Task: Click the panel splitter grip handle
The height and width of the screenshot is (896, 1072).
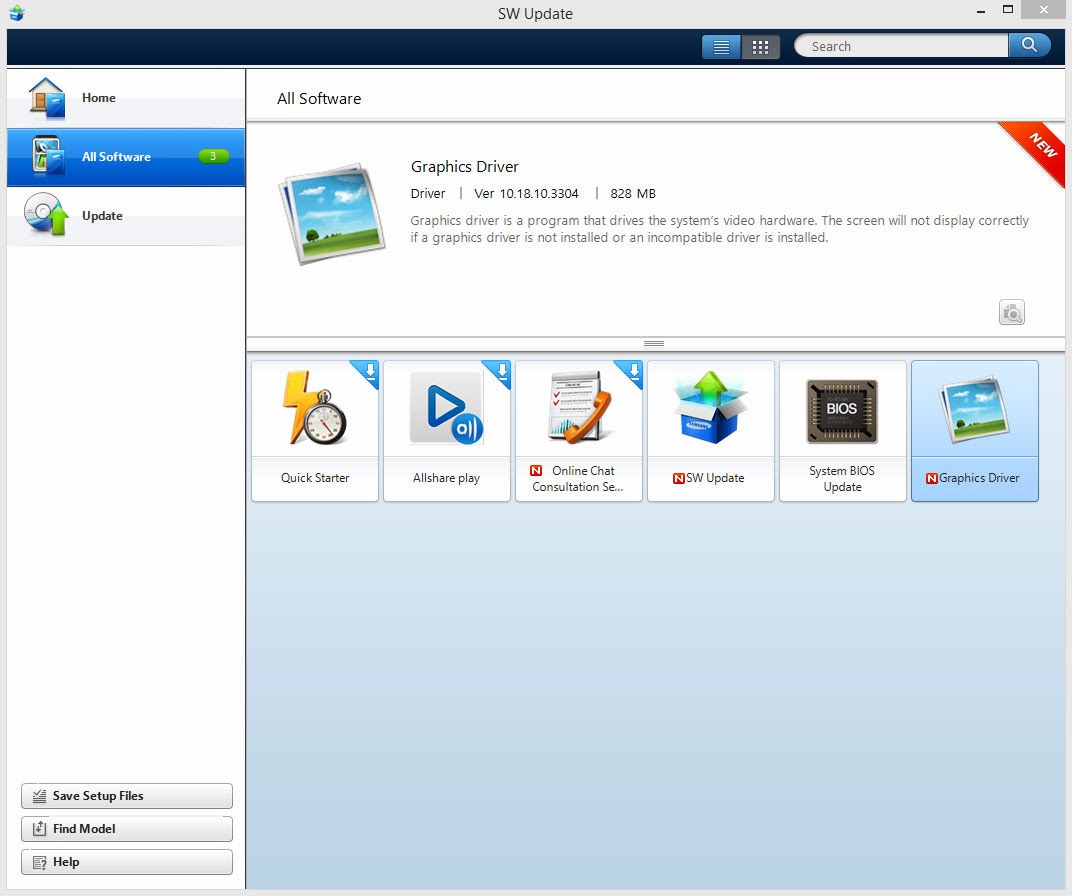Action: pyautogui.click(x=654, y=344)
